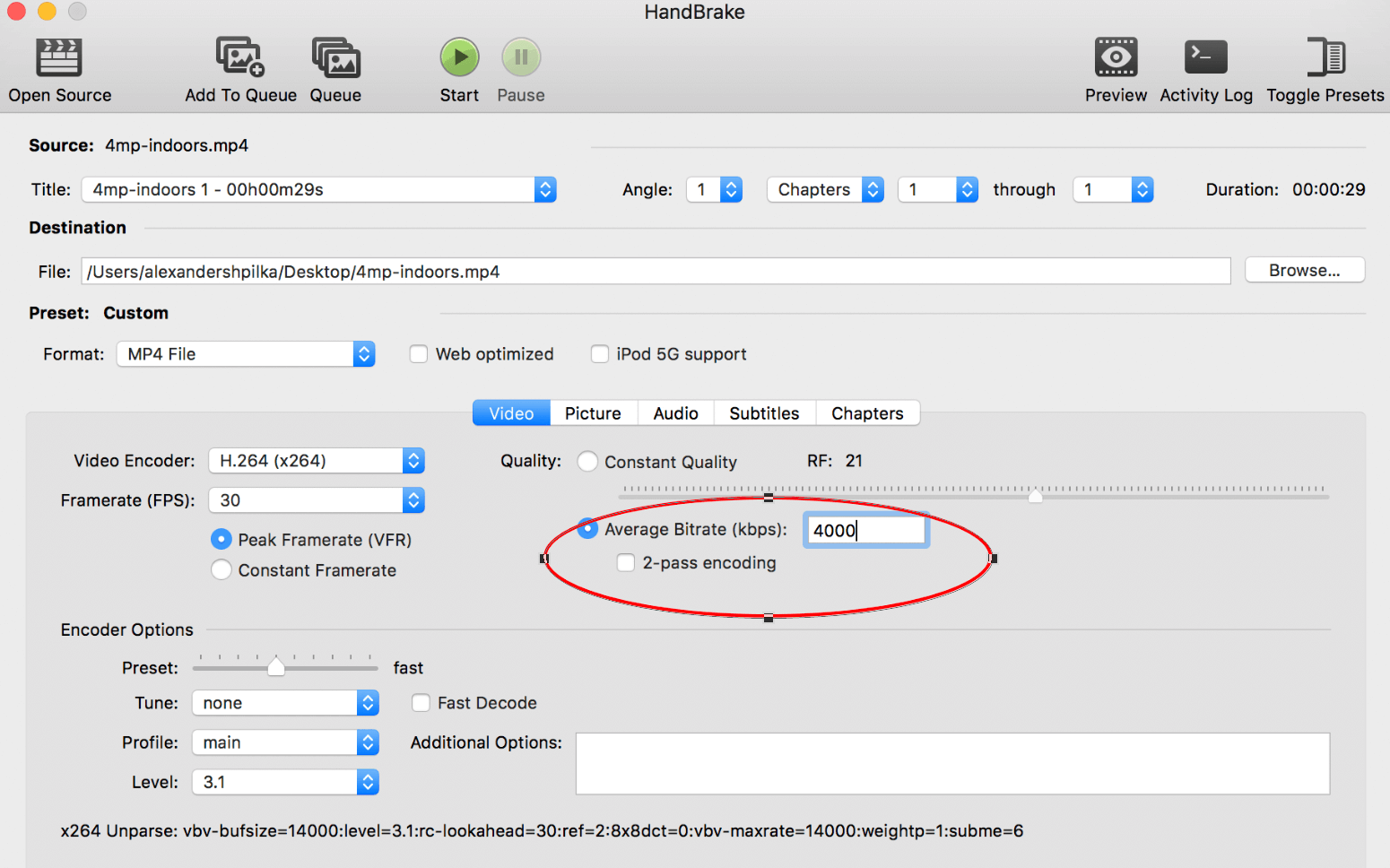
Task: Click the Additional Options text box
Action: (x=952, y=764)
